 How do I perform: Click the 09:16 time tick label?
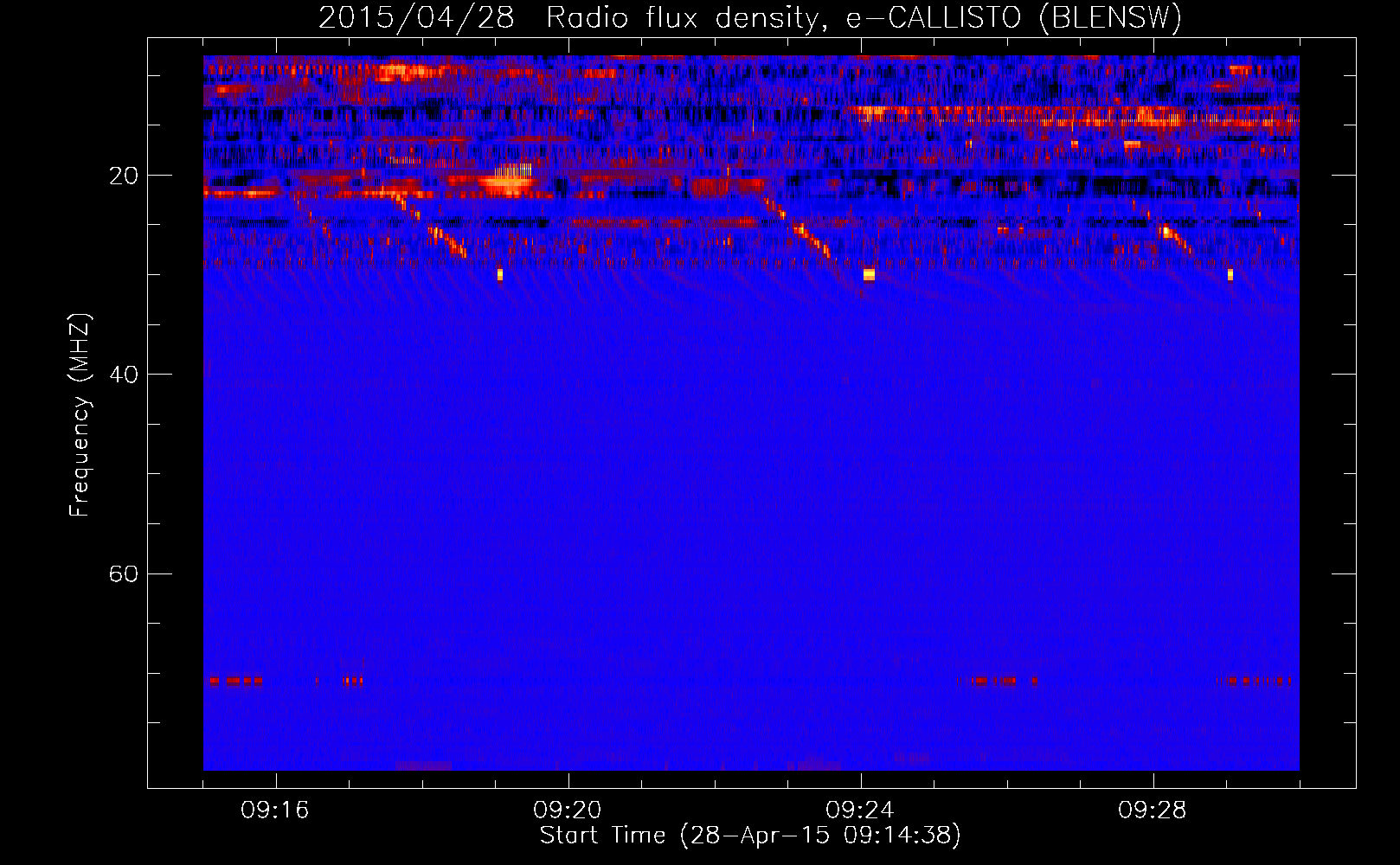(275, 810)
